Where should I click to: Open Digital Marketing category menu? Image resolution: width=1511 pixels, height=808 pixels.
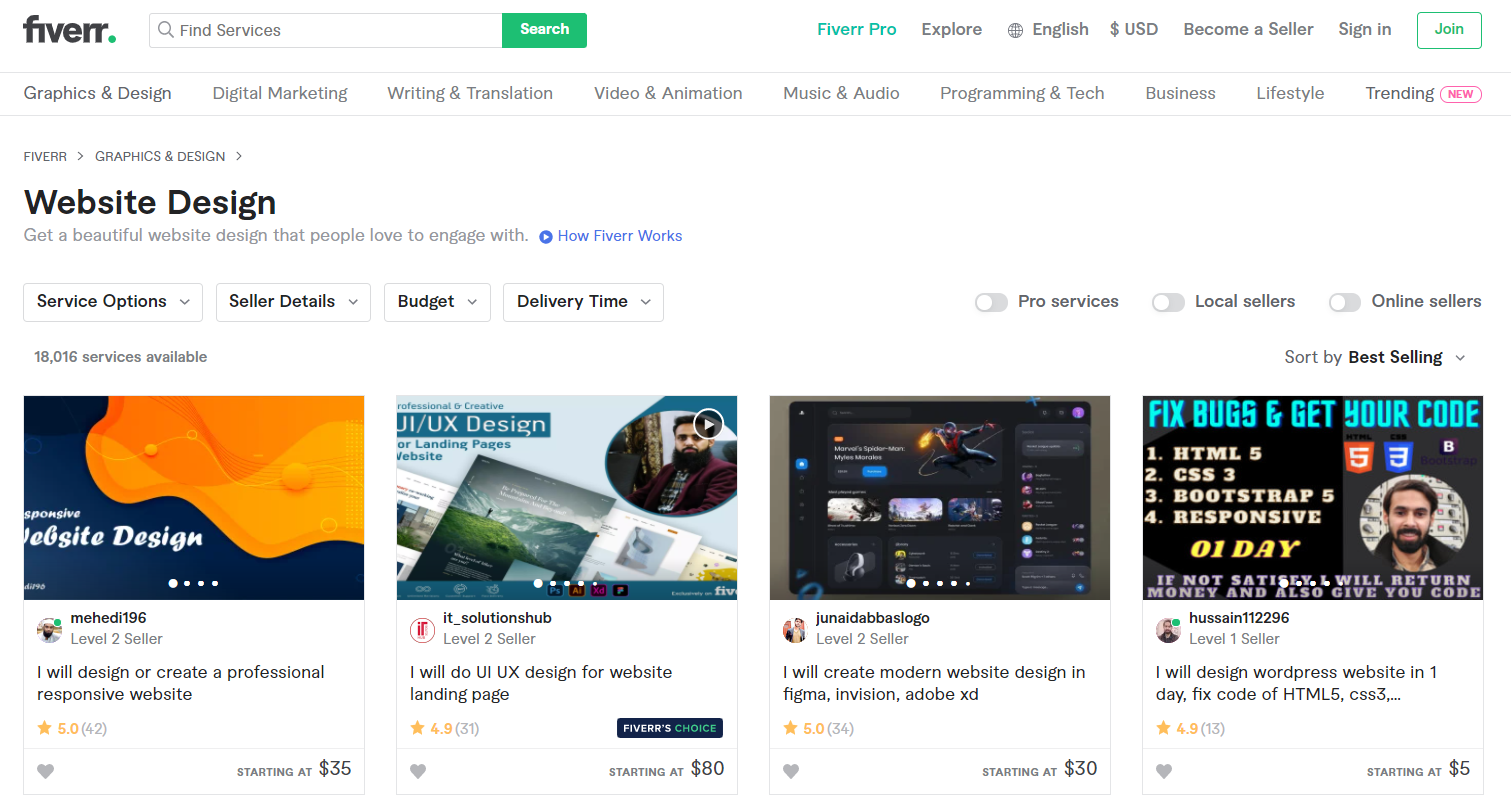[x=280, y=93]
